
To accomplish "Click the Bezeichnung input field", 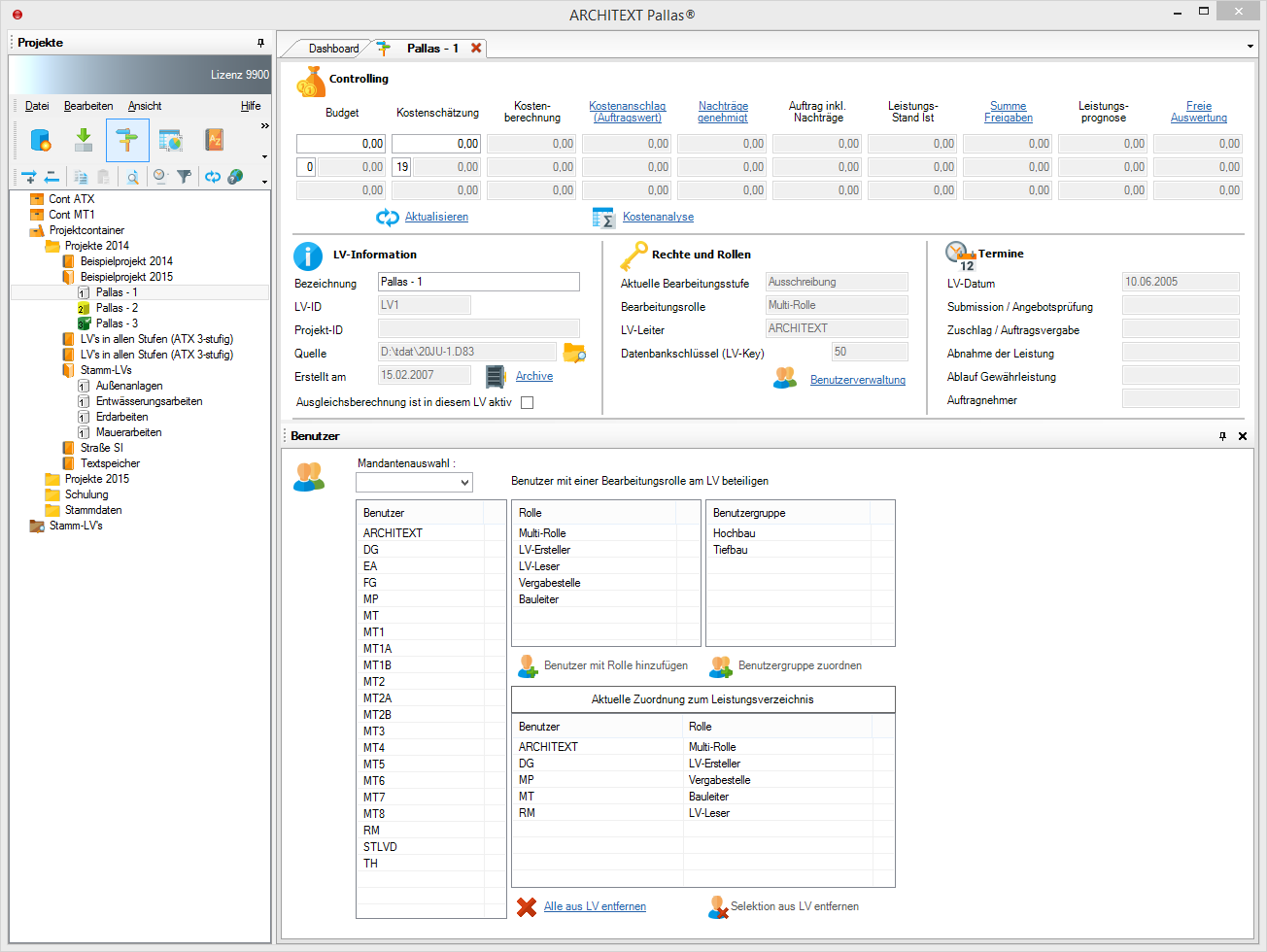I will 479,282.
